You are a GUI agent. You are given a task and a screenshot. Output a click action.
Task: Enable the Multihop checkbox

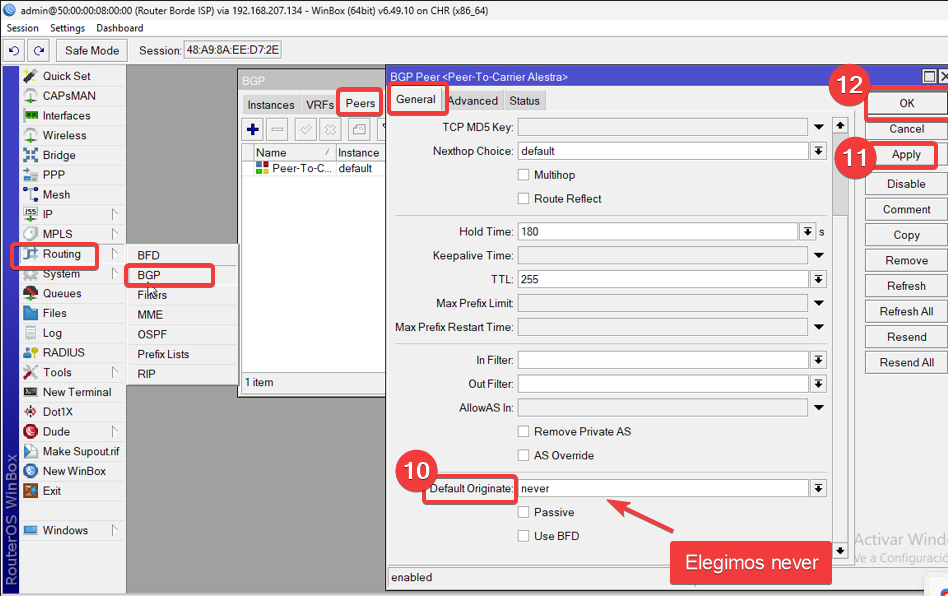point(523,175)
